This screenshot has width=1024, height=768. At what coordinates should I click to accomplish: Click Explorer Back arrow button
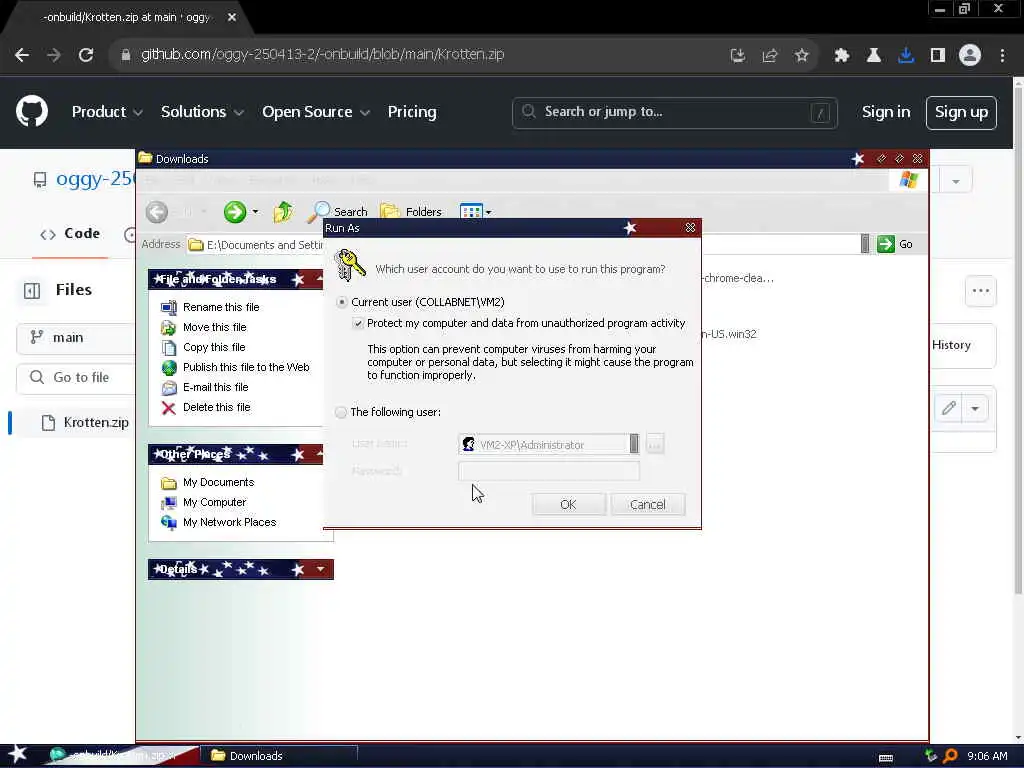tap(157, 212)
